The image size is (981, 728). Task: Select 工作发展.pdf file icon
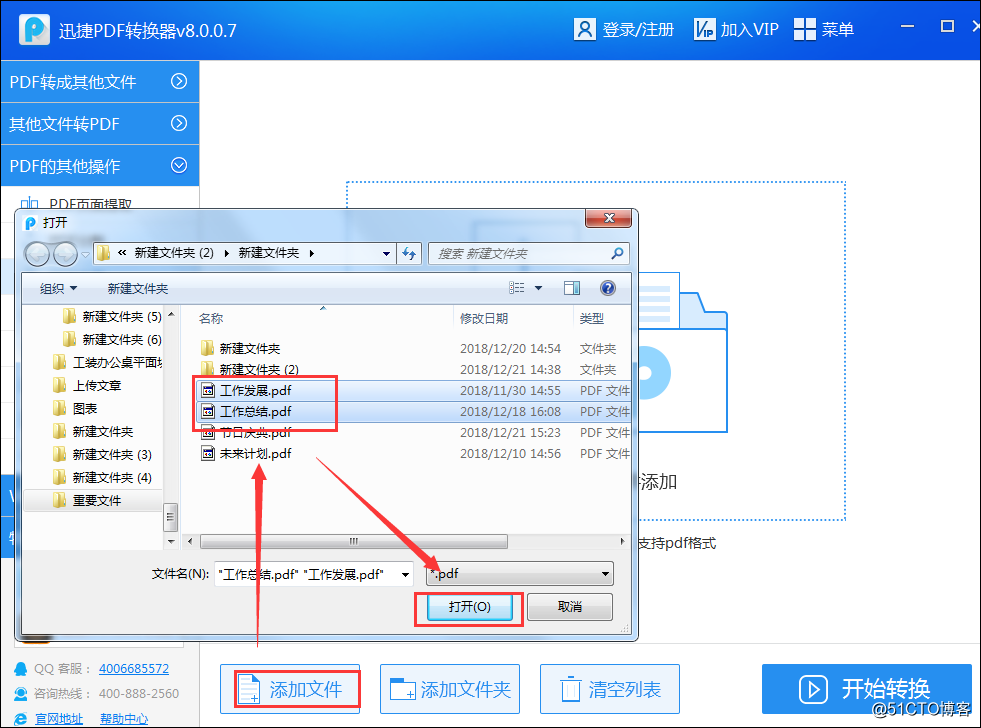tap(208, 390)
